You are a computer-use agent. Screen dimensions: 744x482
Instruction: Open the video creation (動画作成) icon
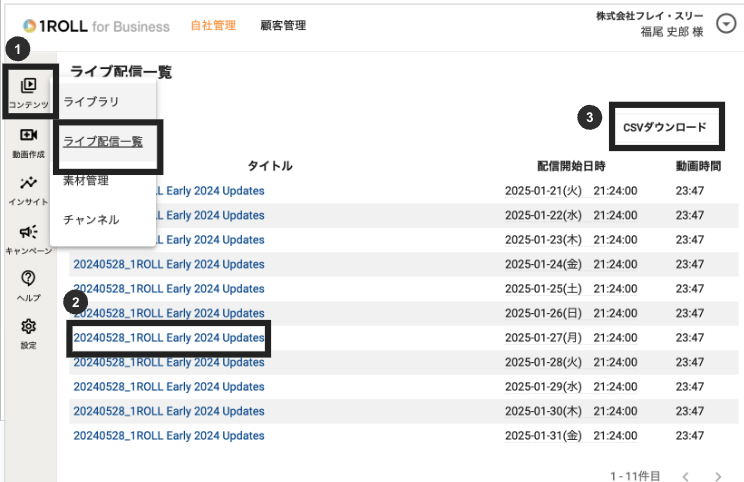[28, 136]
